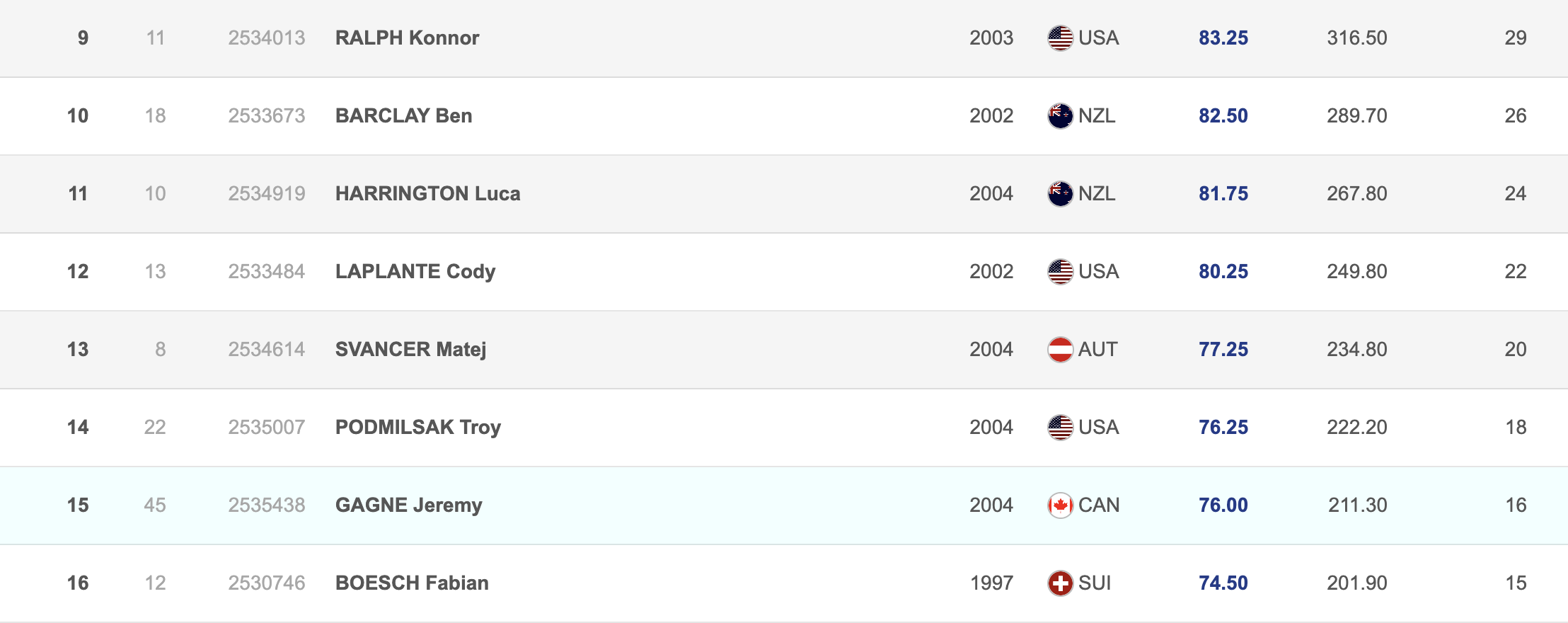
Task: Click USA flag icon in PODMILSAK Troy row
Action: tap(1060, 428)
